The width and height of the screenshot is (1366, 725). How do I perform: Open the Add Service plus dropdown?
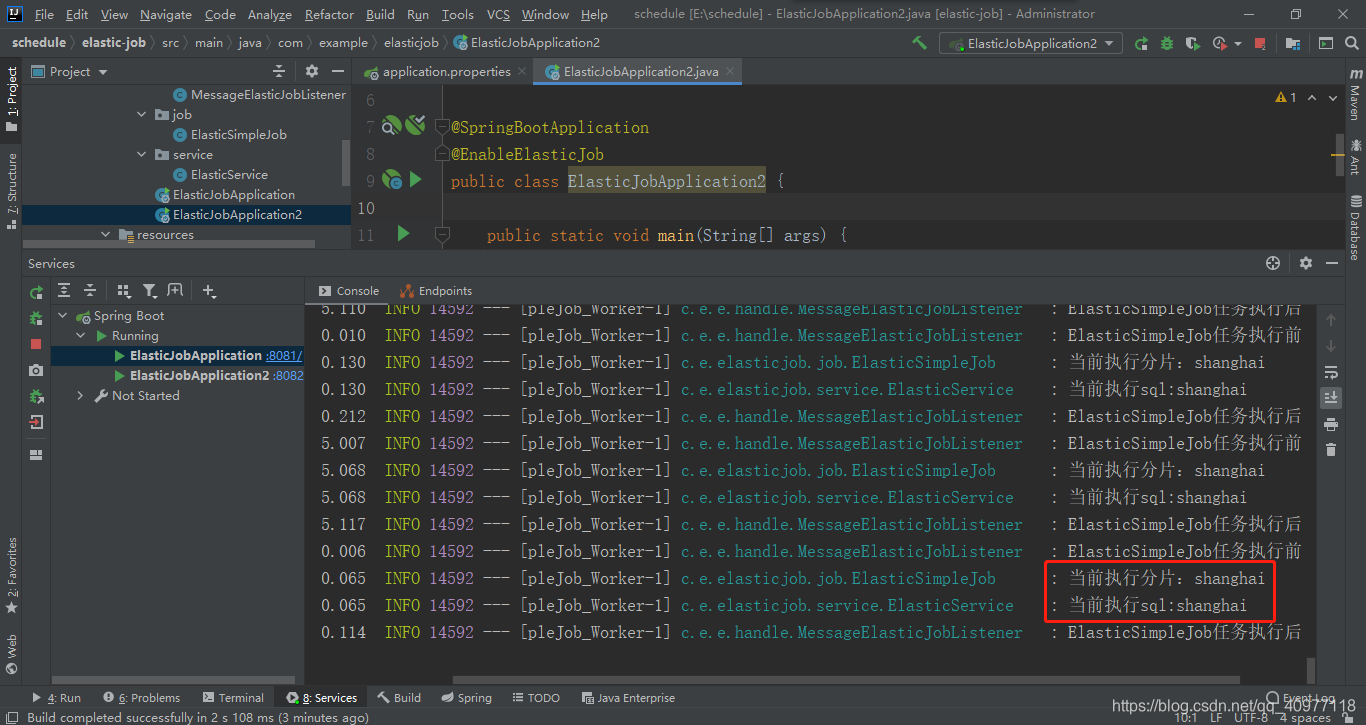tap(208, 291)
